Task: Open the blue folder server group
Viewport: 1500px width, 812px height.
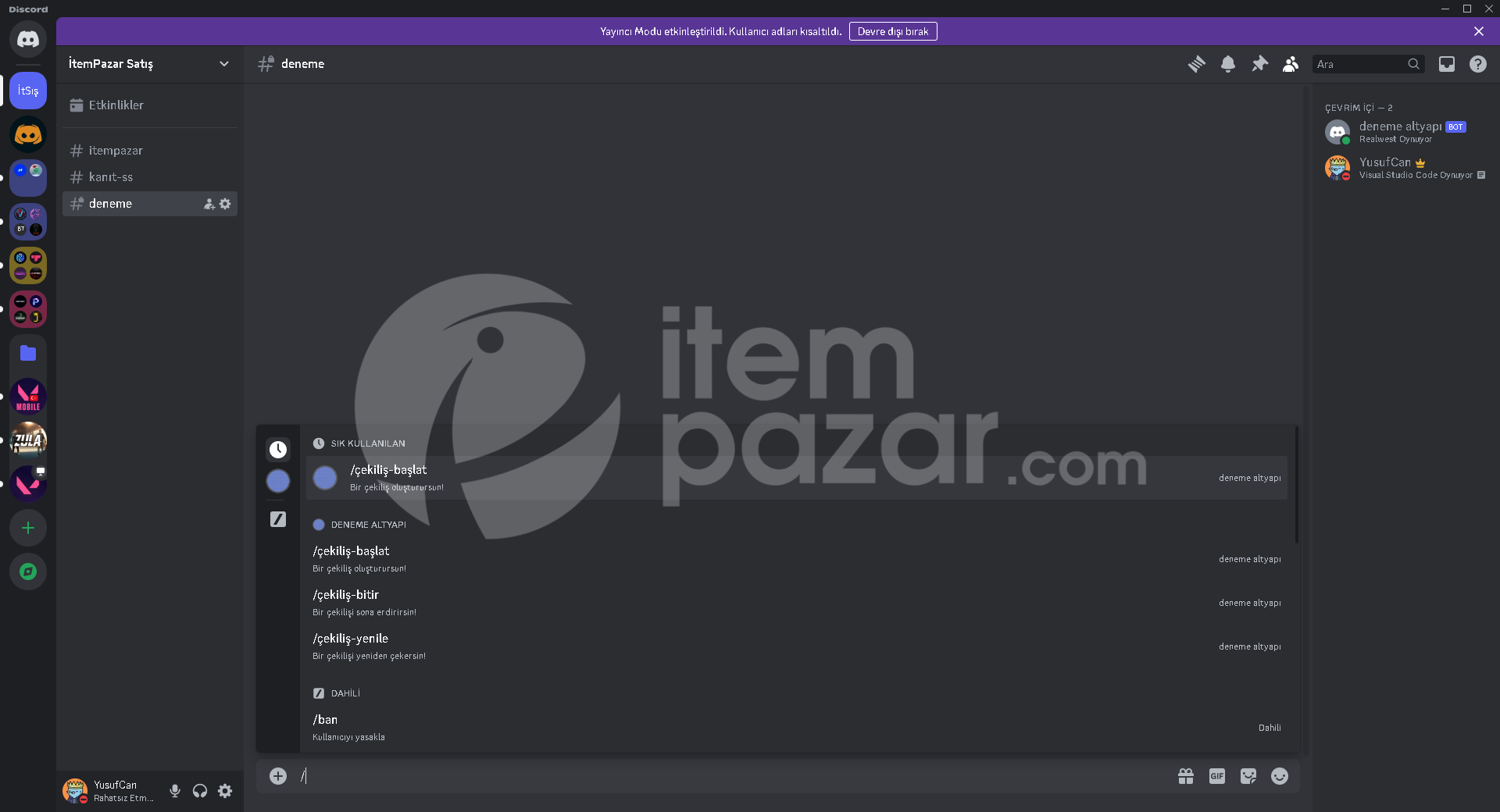Action: tap(28, 353)
